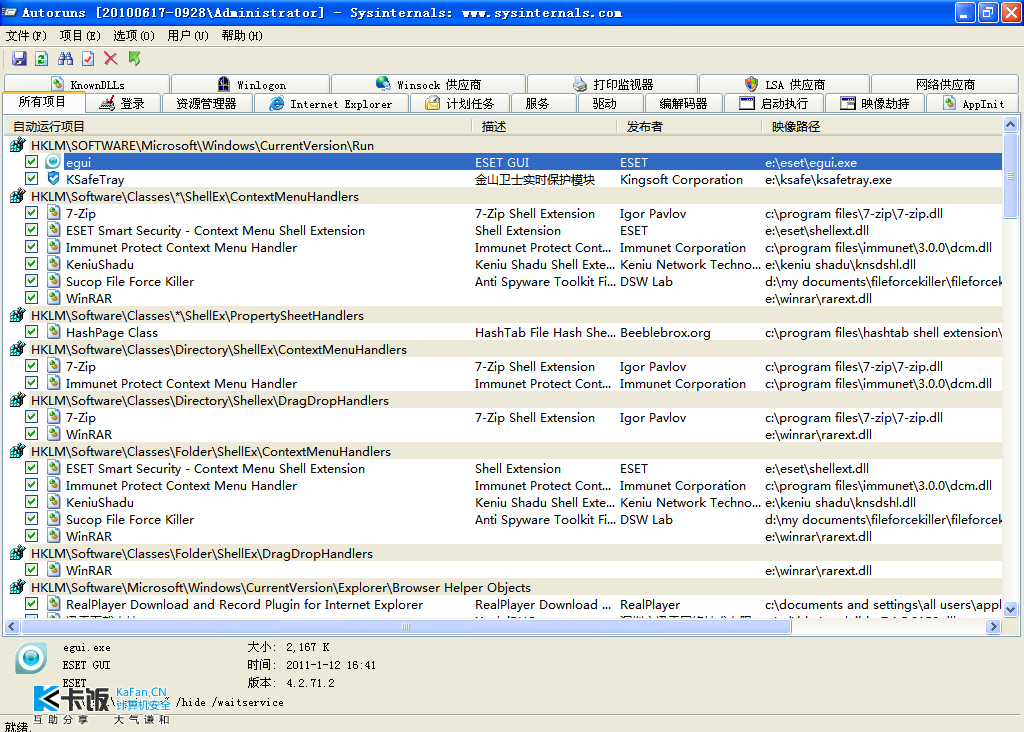Sort by 映像路径 column header
The width and height of the screenshot is (1024, 732).
(x=882, y=126)
